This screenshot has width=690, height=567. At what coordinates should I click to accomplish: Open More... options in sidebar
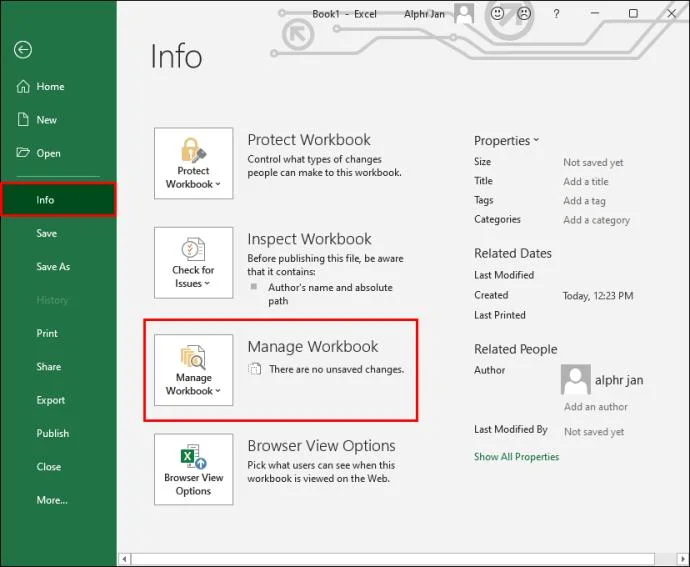coord(58,500)
